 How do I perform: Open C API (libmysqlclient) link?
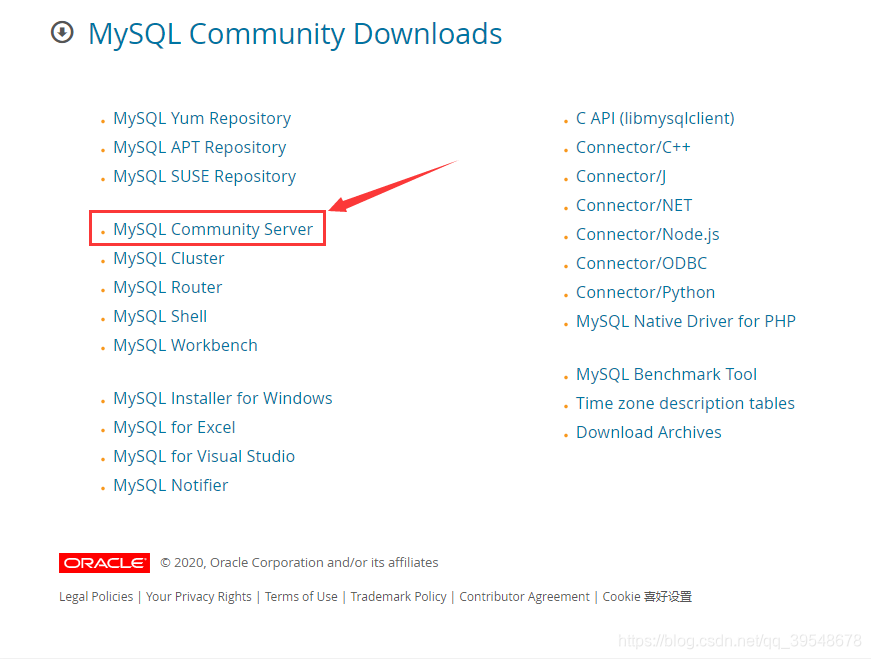pyautogui.click(x=655, y=118)
